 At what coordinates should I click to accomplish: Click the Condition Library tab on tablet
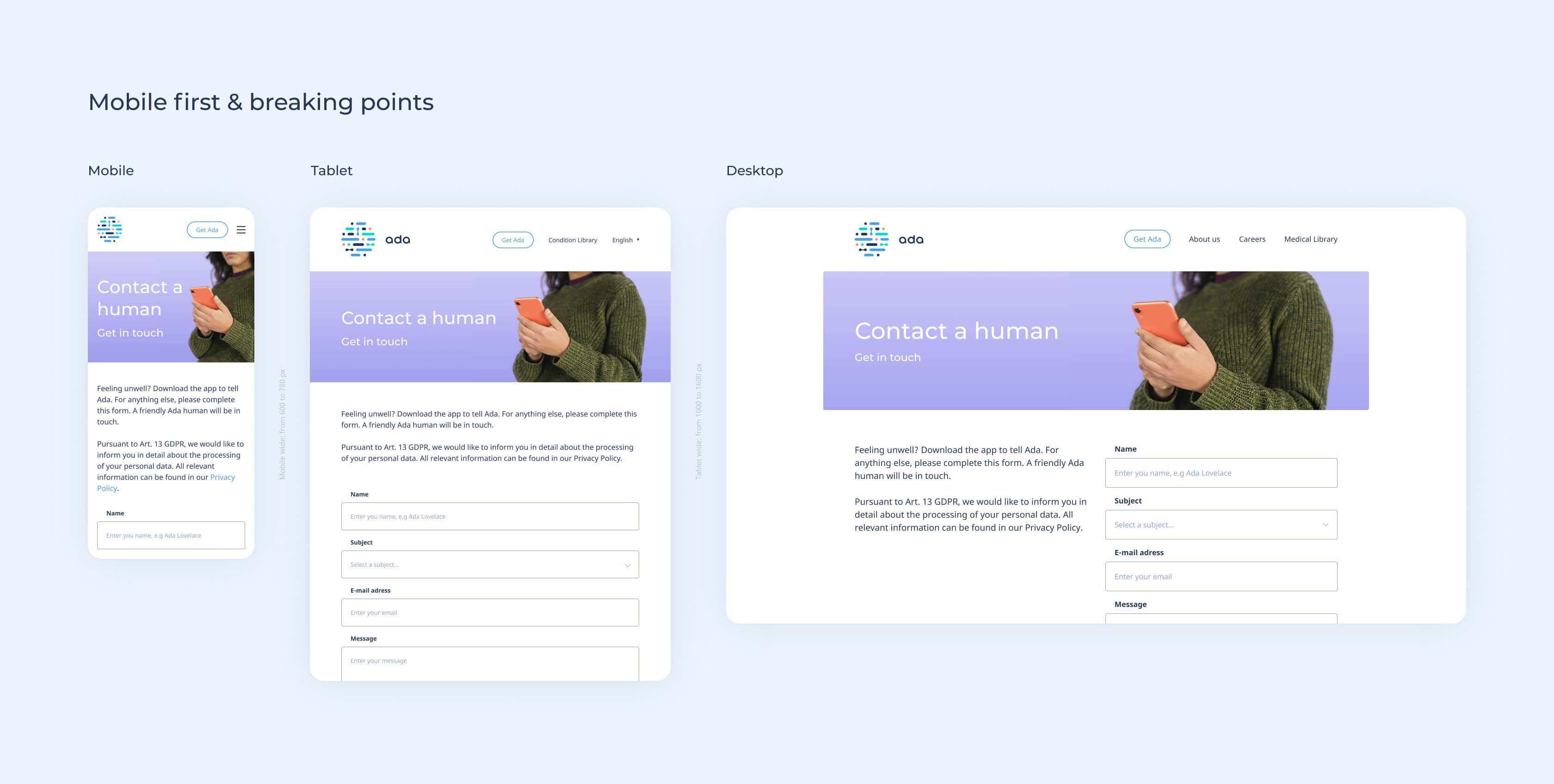[572, 240]
